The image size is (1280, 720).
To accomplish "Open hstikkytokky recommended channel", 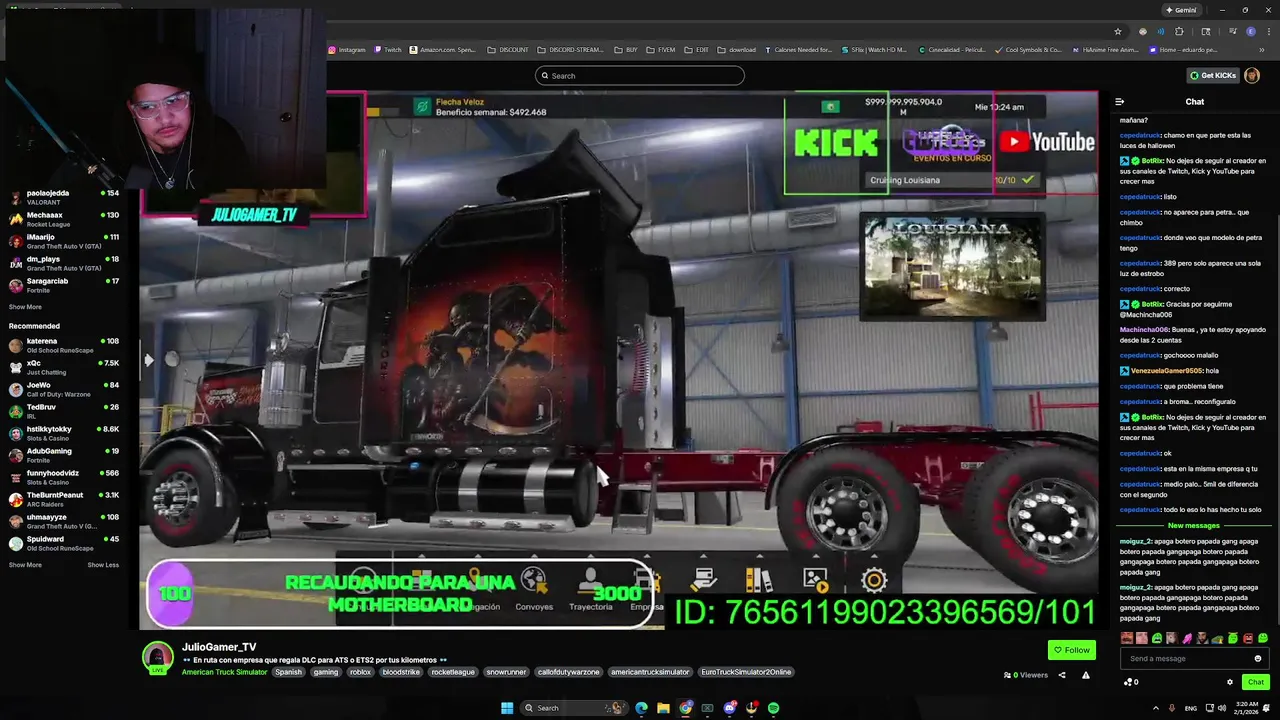I will [x=64, y=433].
